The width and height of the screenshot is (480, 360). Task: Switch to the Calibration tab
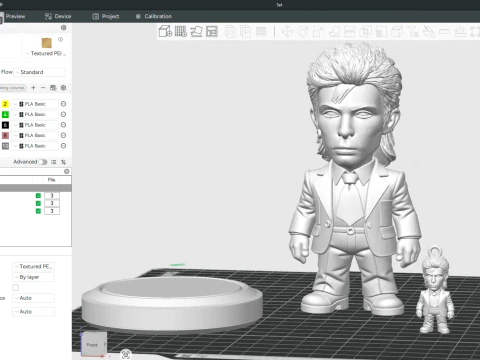pyautogui.click(x=154, y=16)
